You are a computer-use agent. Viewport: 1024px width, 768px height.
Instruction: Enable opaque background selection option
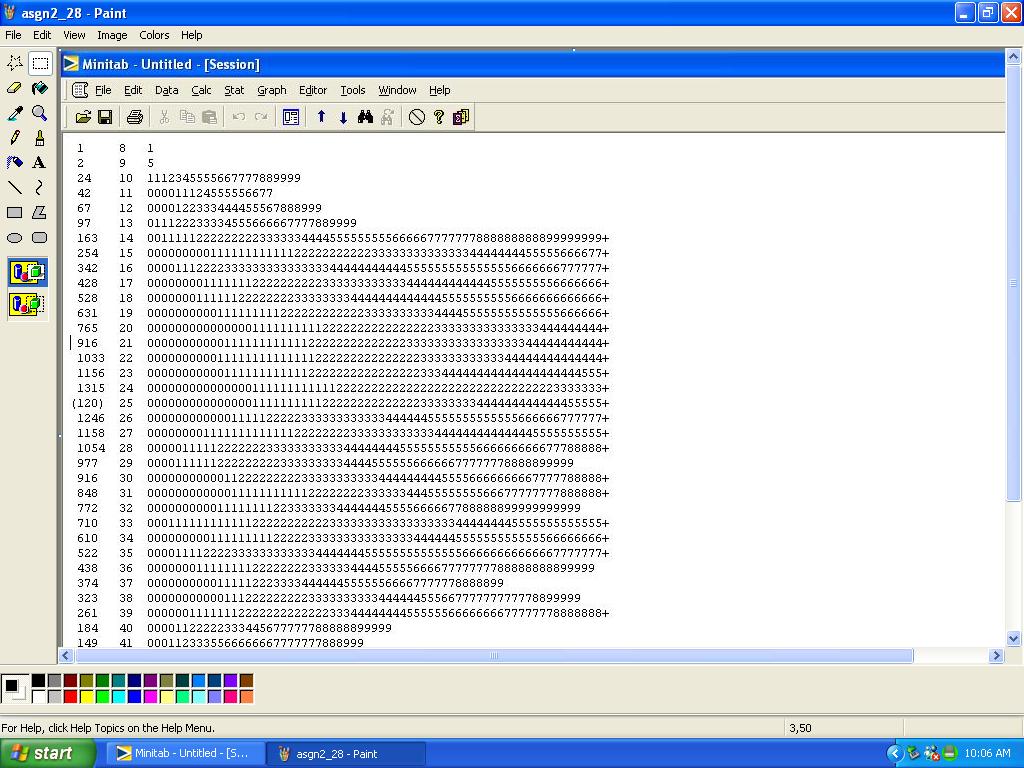(x=27, y=272)
